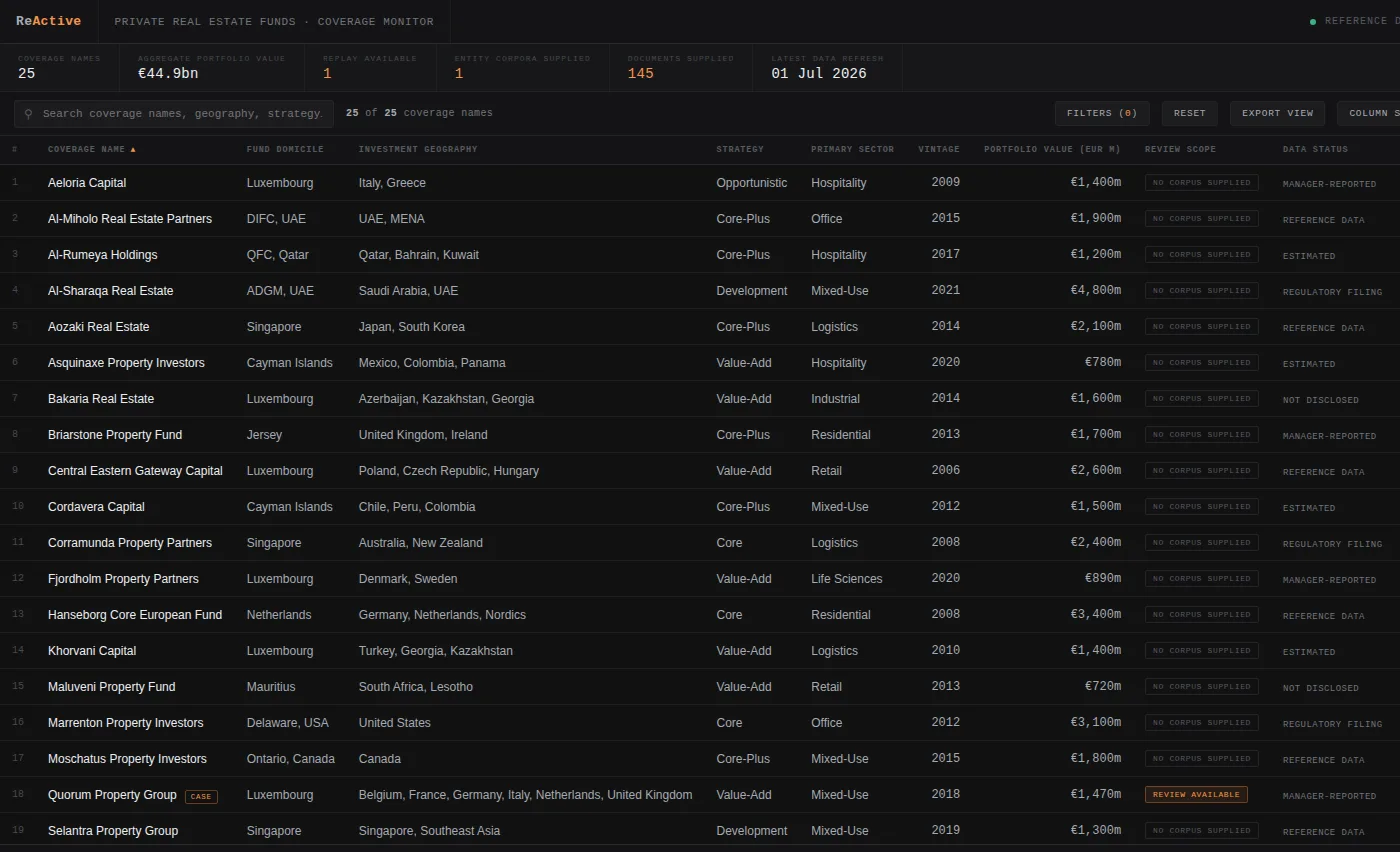This screenshot has width=1400, height=852.
Task: Click €4,800m value for Al-Sharaqa
Action: [1095, 291]
